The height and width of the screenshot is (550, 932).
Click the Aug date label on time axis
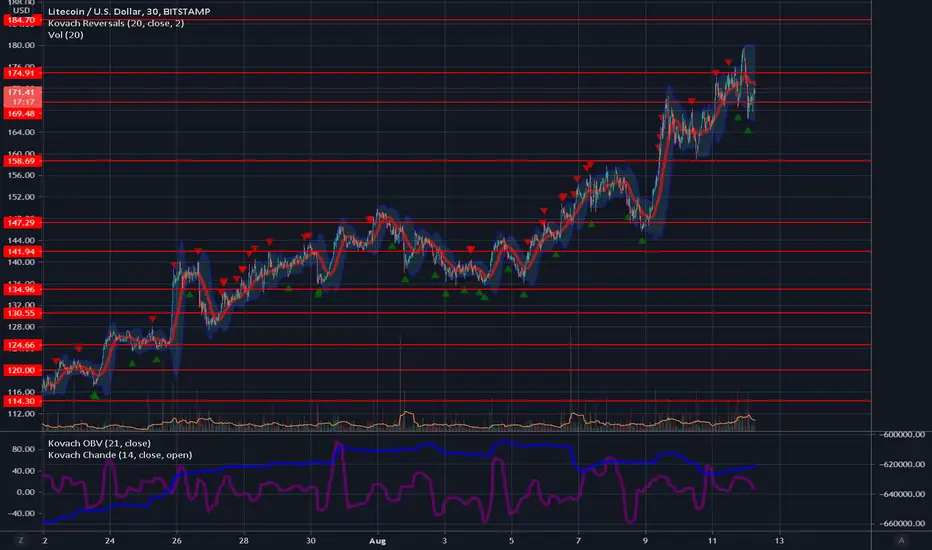point(377,540)
